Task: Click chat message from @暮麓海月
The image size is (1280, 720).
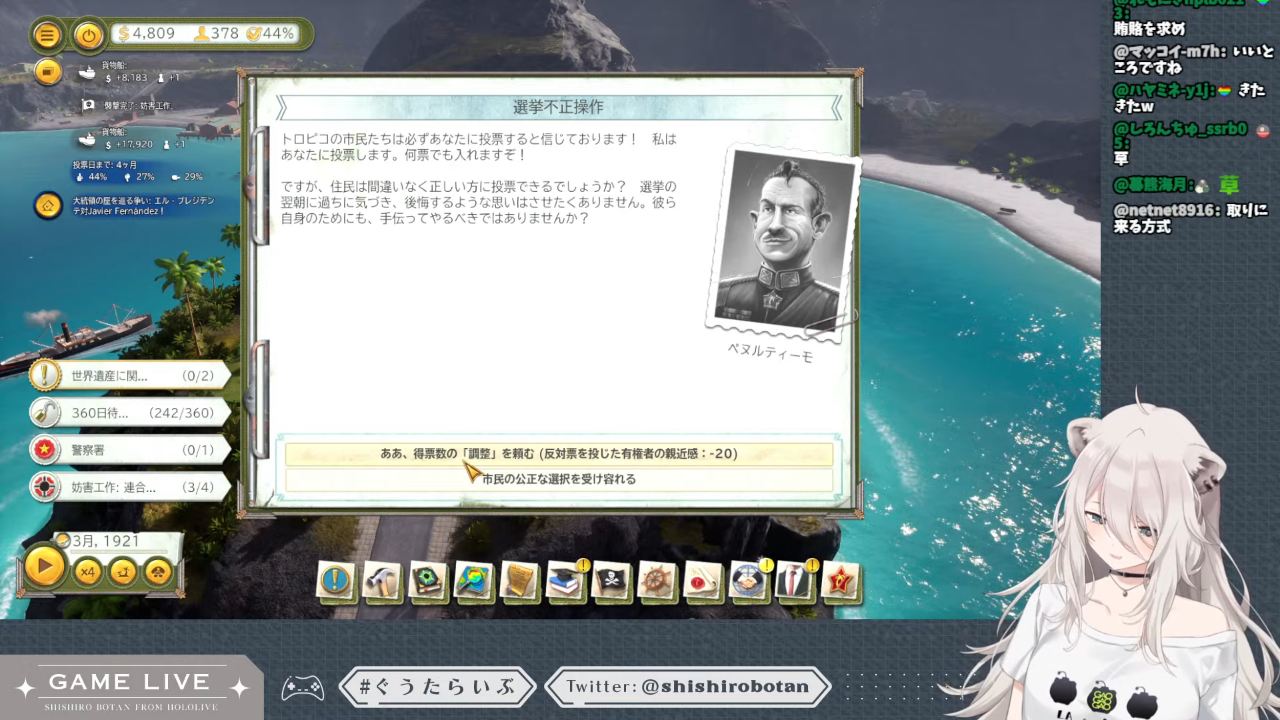Action: (1177, 185)
